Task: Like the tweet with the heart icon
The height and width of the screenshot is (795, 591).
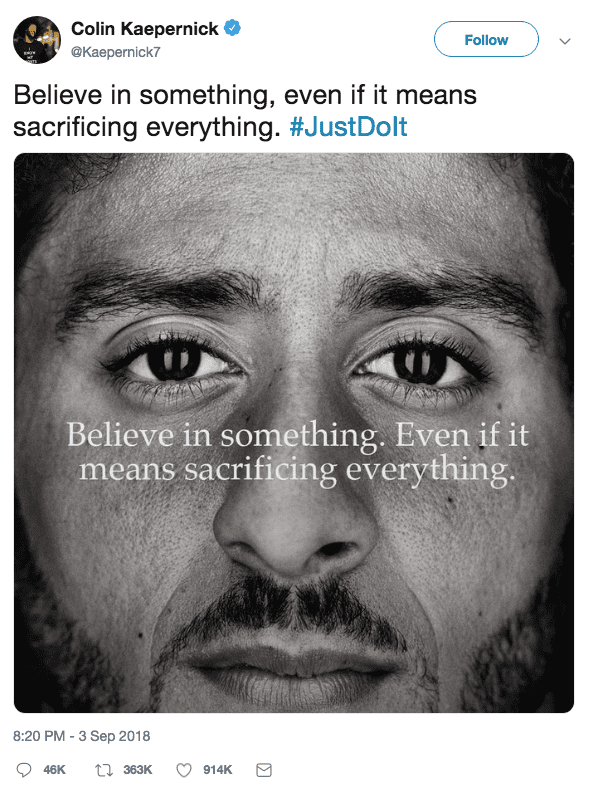Action: 183,770
